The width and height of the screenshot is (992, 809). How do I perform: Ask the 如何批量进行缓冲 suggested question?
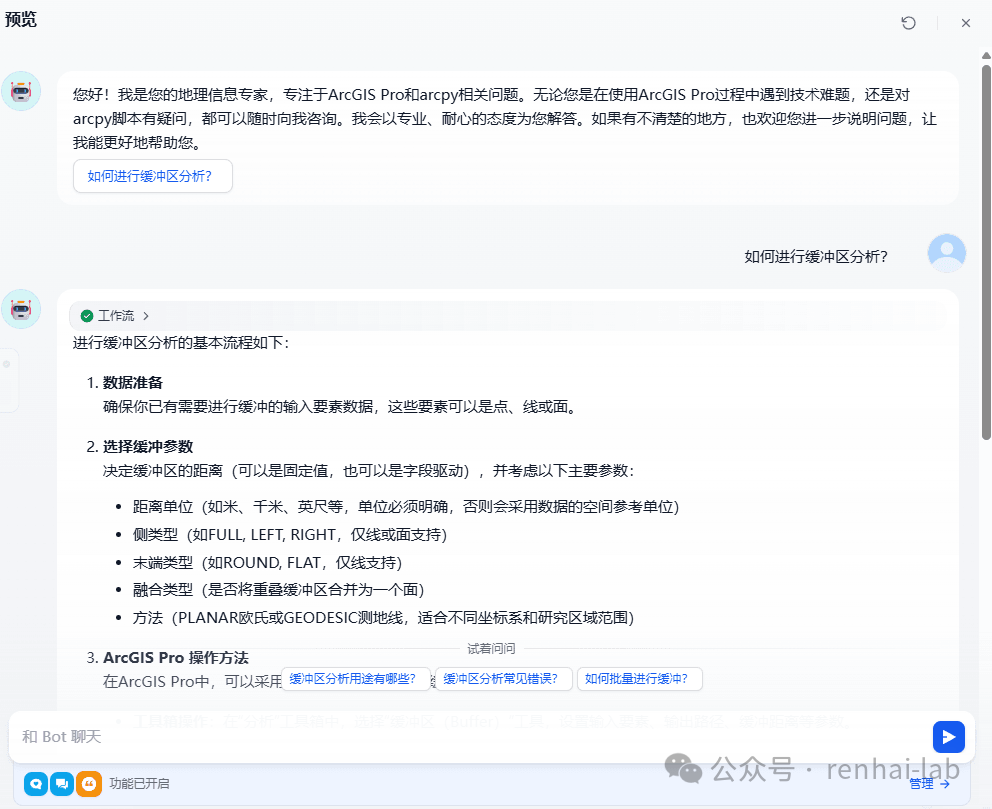coord(637,679)
